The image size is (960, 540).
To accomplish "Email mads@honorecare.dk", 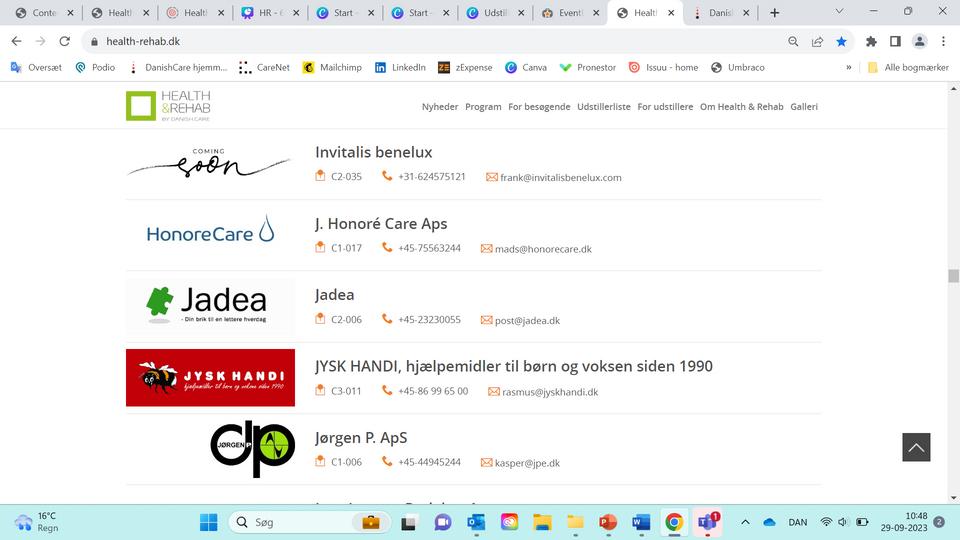I will click(x=543, y=249).
